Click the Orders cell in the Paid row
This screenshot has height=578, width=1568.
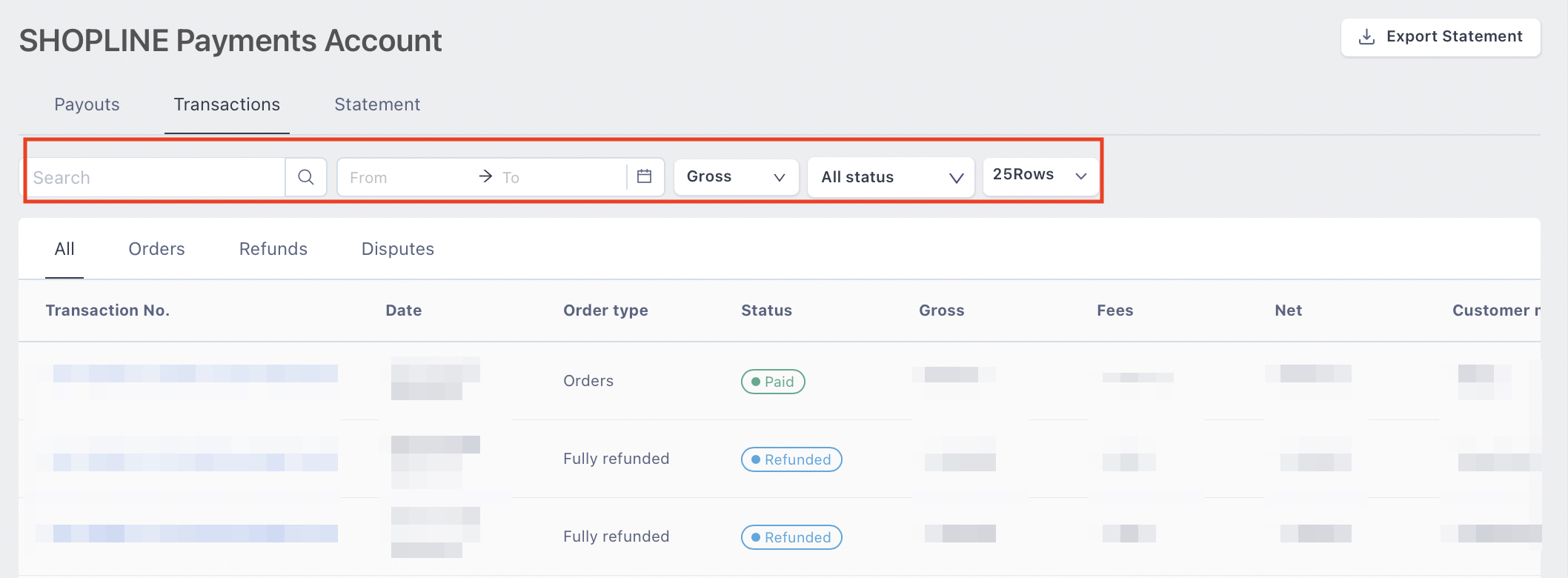(588, 381)
